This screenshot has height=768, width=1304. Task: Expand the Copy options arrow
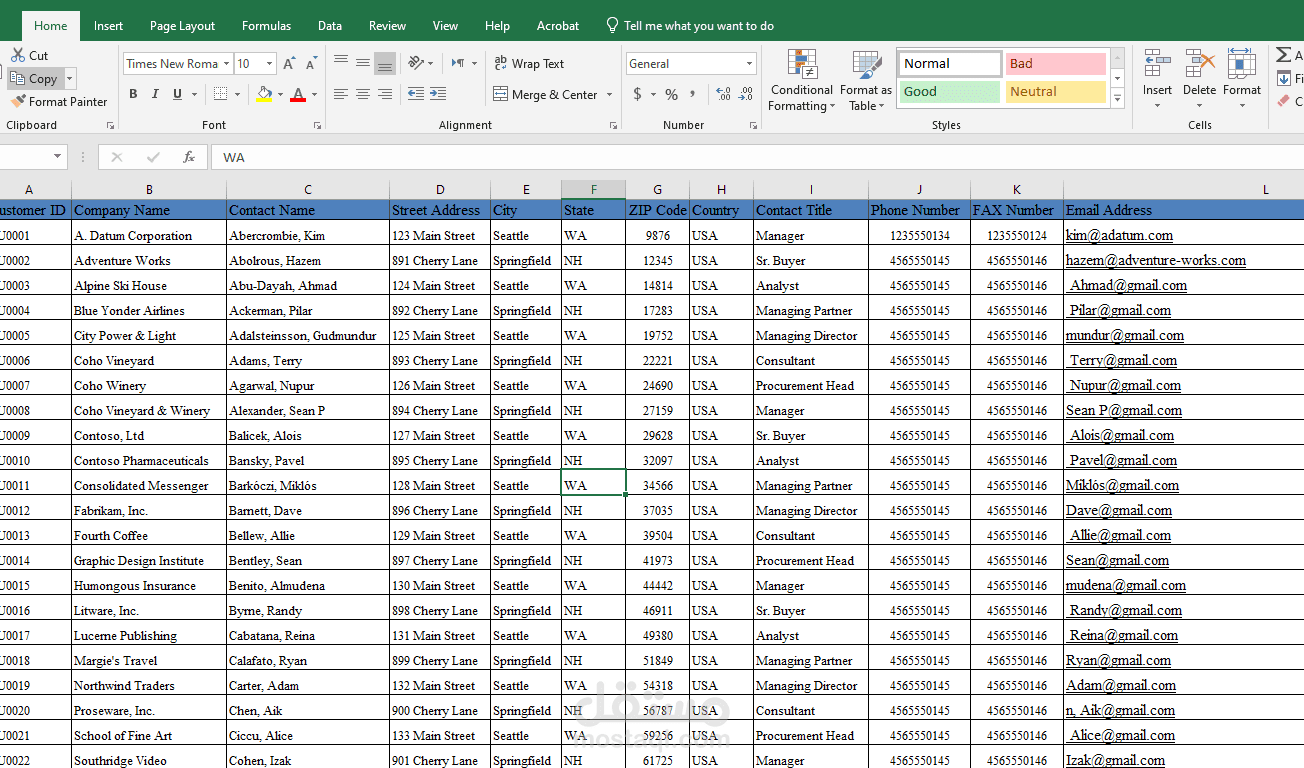[69, 78]
